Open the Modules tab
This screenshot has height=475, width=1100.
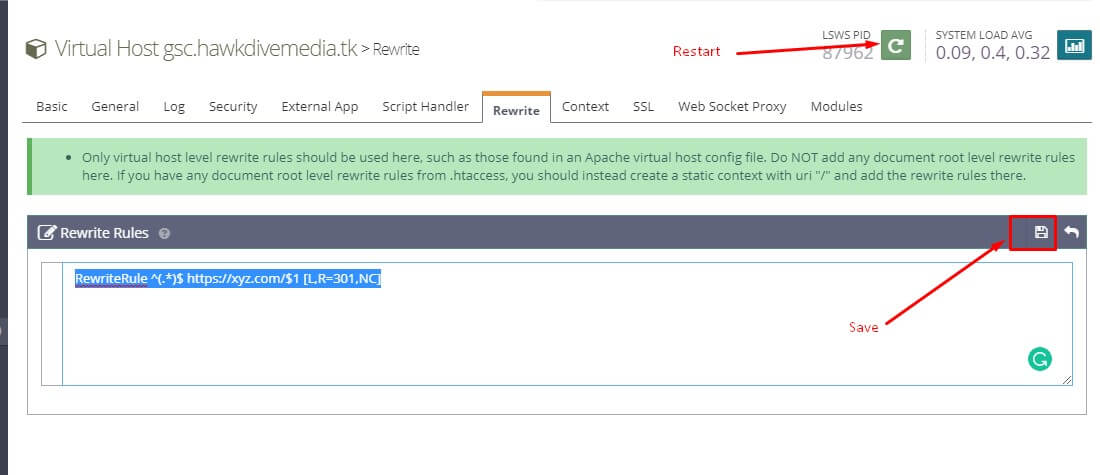tap(836, 106)
